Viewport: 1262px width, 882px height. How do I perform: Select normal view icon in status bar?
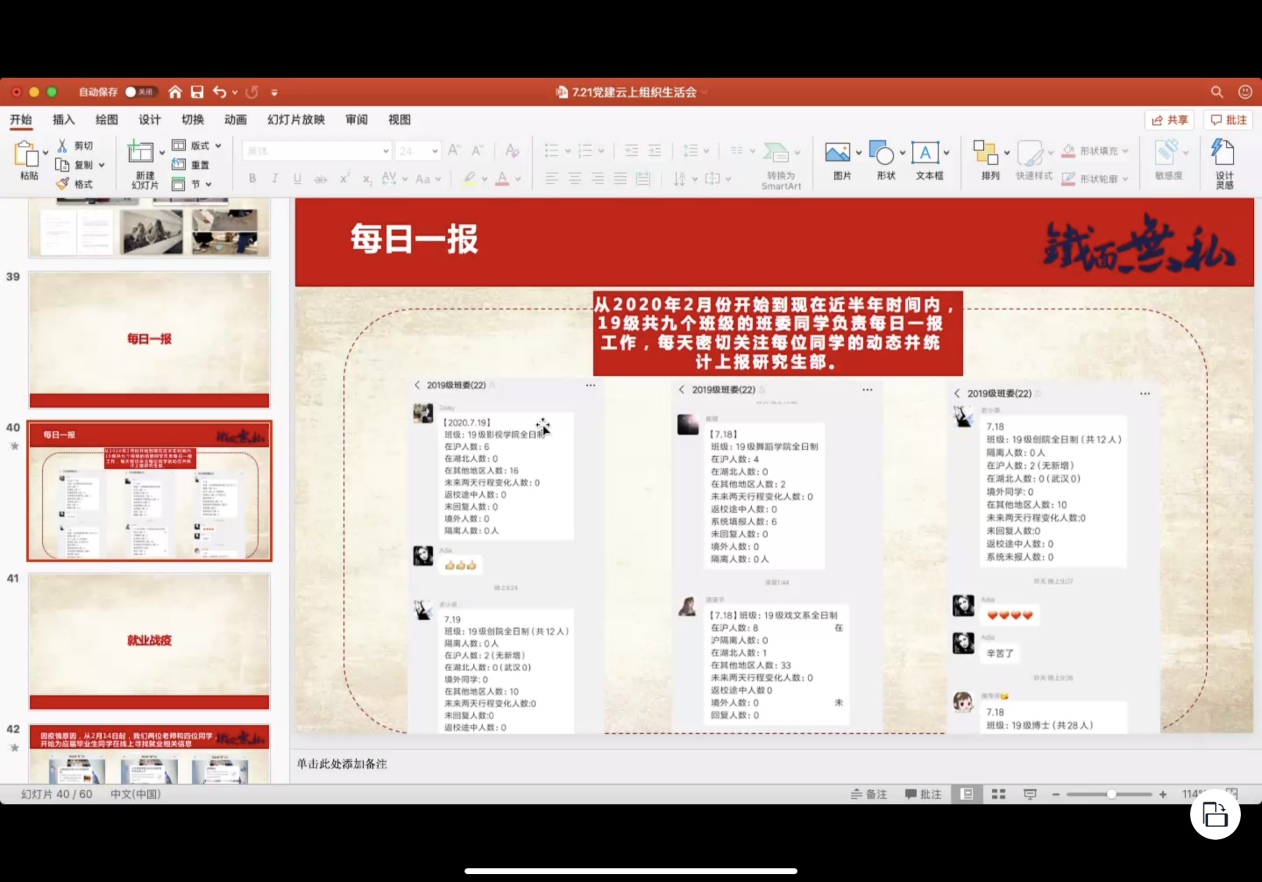[966, 794]
